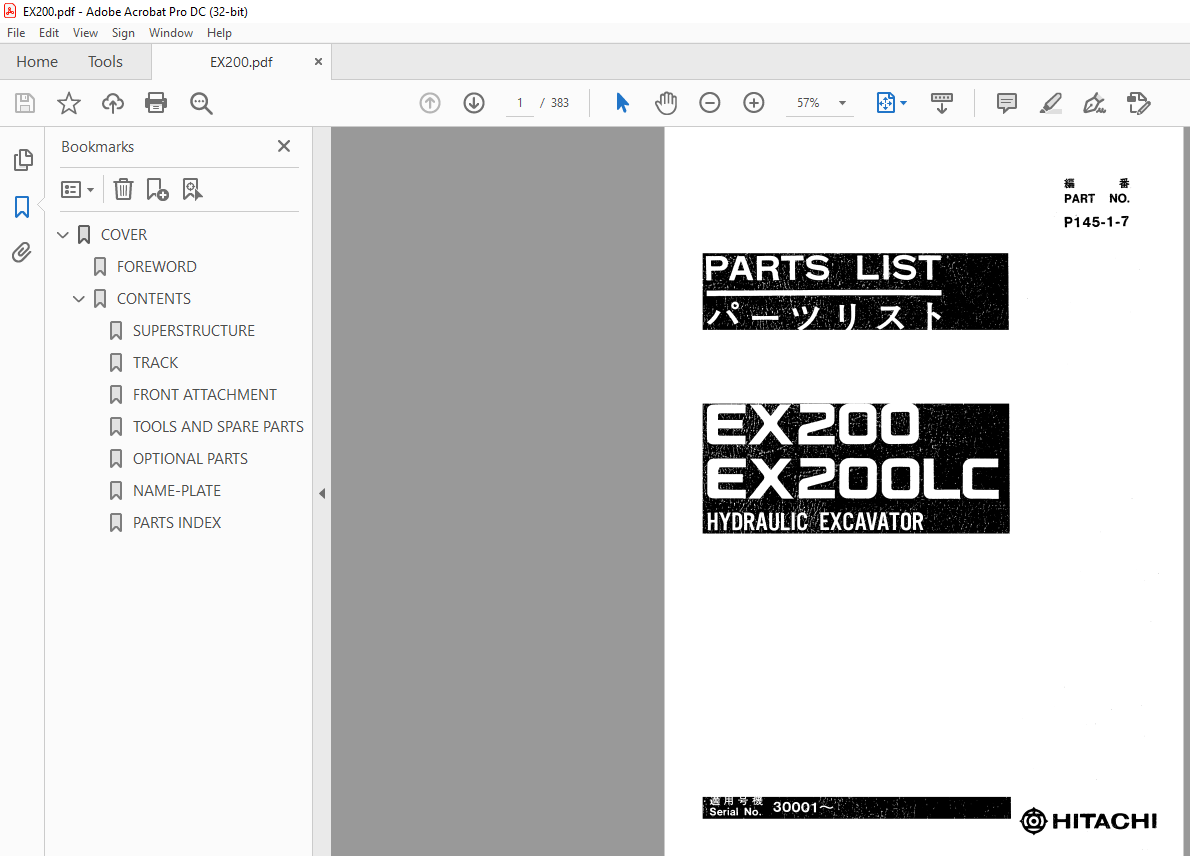Click the Fit page view icon

[x=886, y=102]
